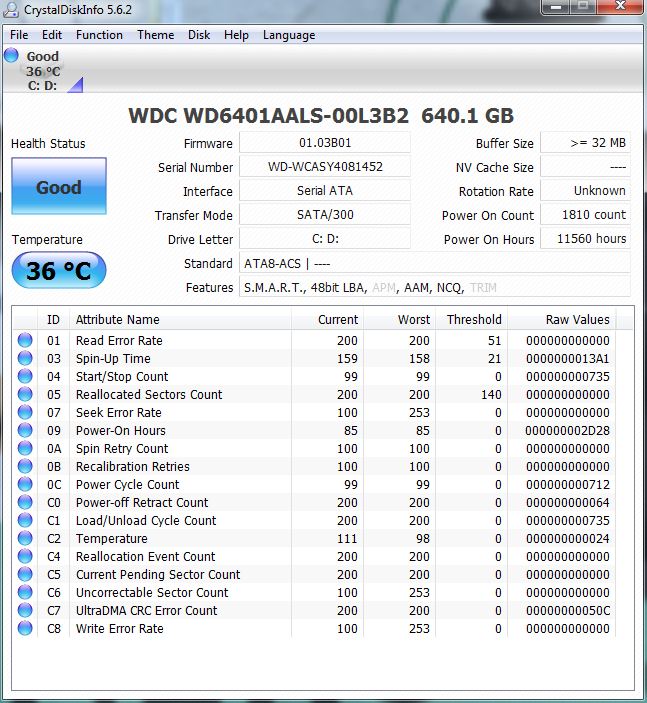Viewport: 647px width, 703px height.
Task: Select the Write Error Rate attribute name
Action: (x=119, y=629)
